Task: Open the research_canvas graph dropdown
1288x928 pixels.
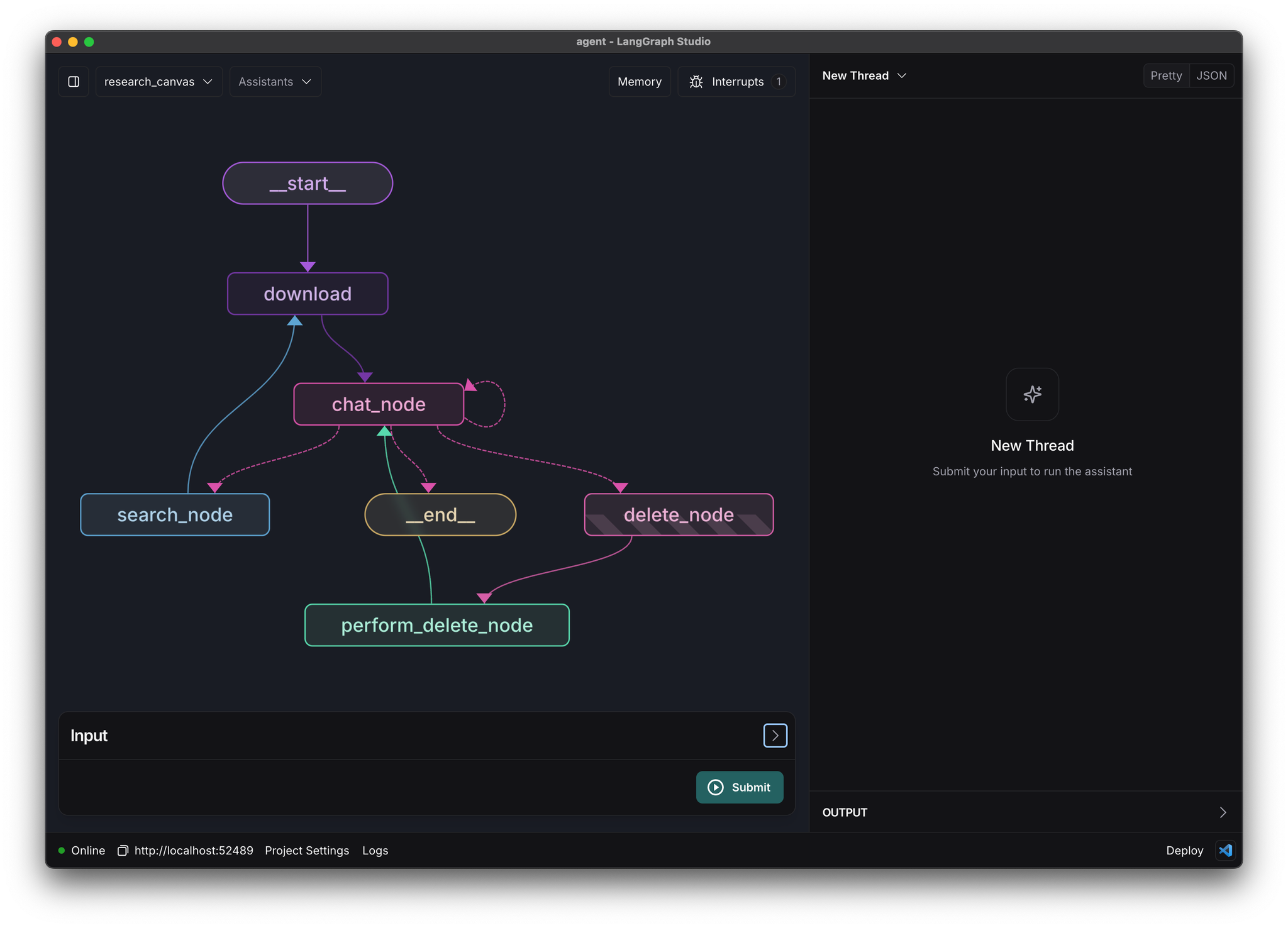Action: click(158, 82)
